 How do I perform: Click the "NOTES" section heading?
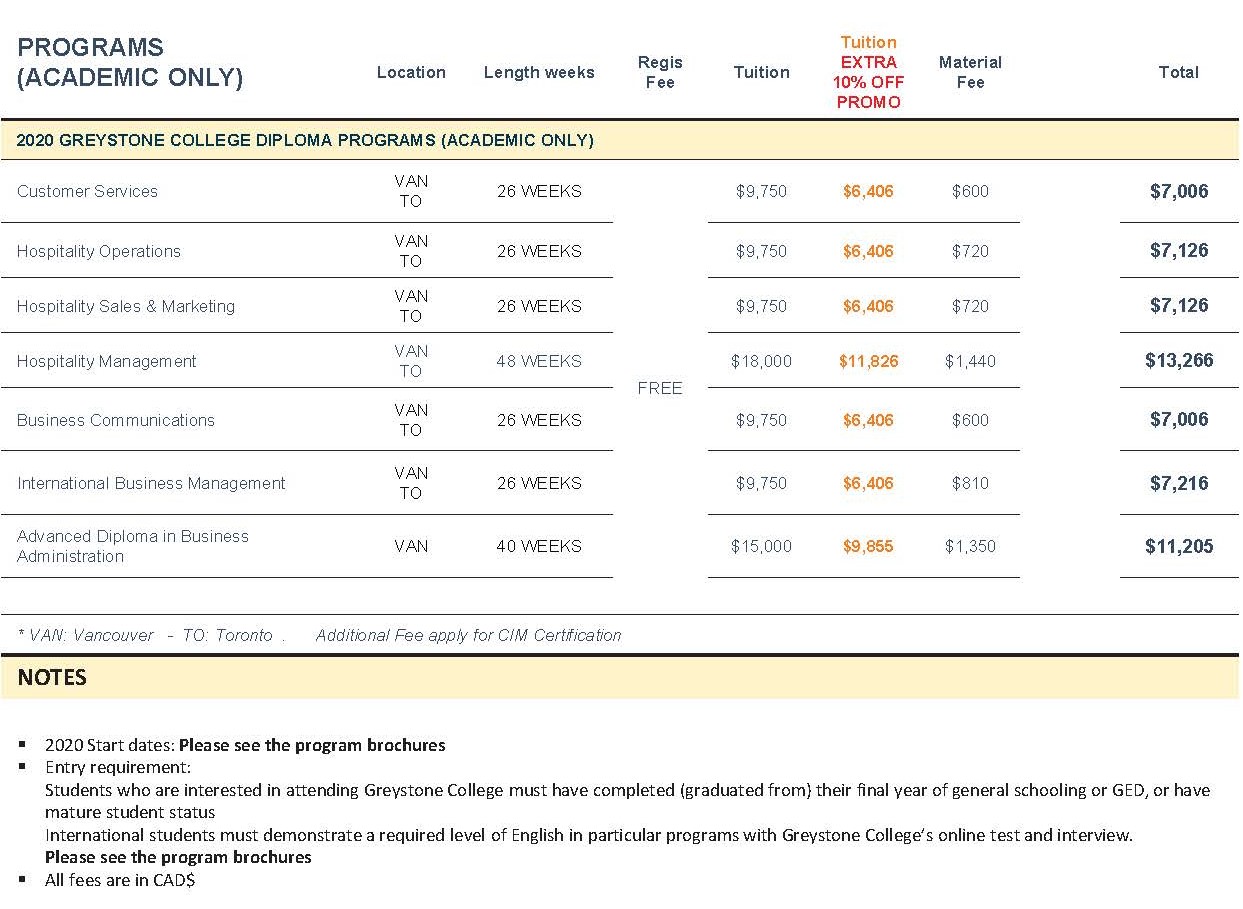pos(52,677)
